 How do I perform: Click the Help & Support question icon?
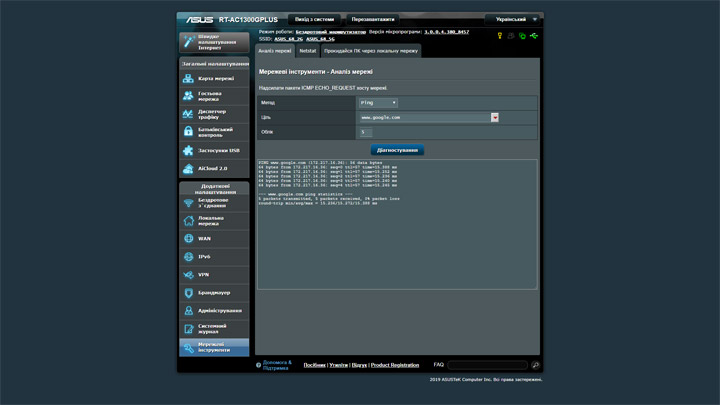258,365
